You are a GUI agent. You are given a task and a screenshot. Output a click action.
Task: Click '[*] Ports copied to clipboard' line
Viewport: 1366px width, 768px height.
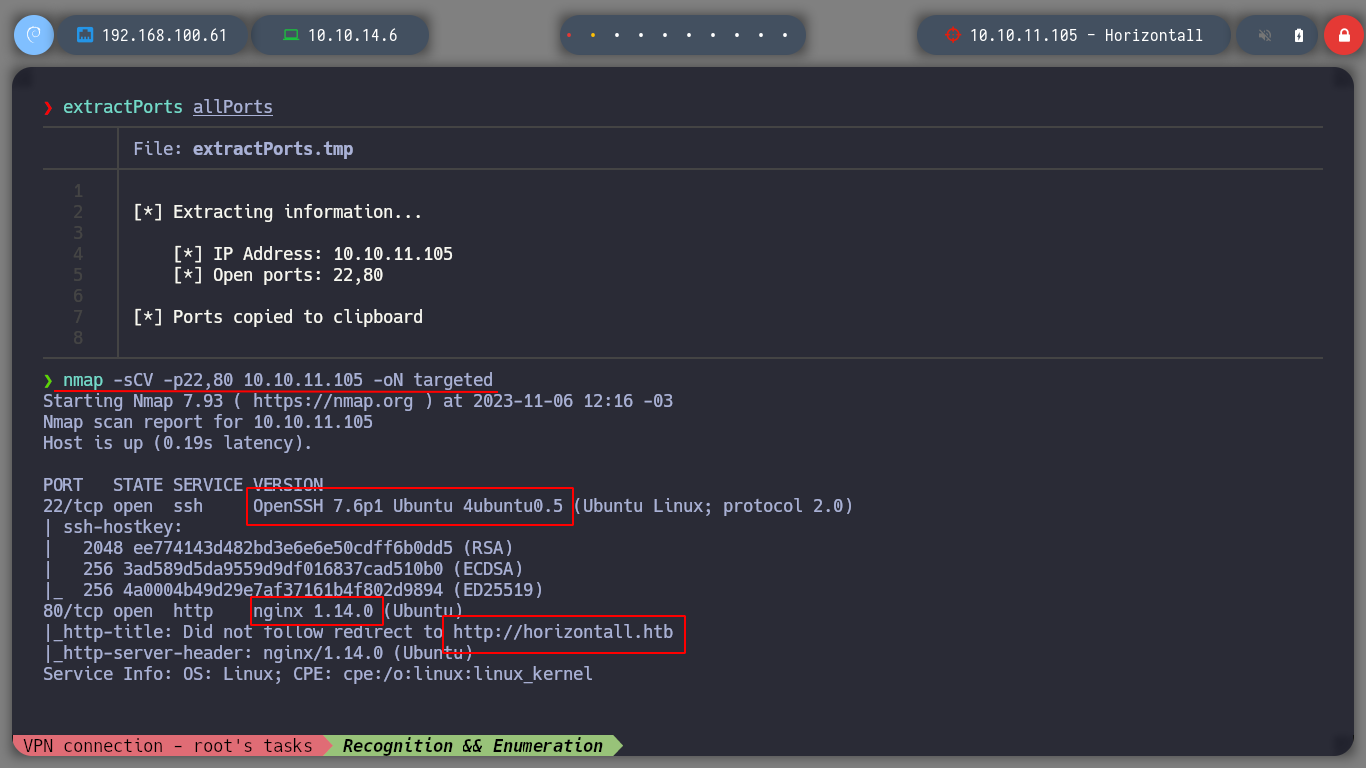pyautogui.click(x=278, y=317)
